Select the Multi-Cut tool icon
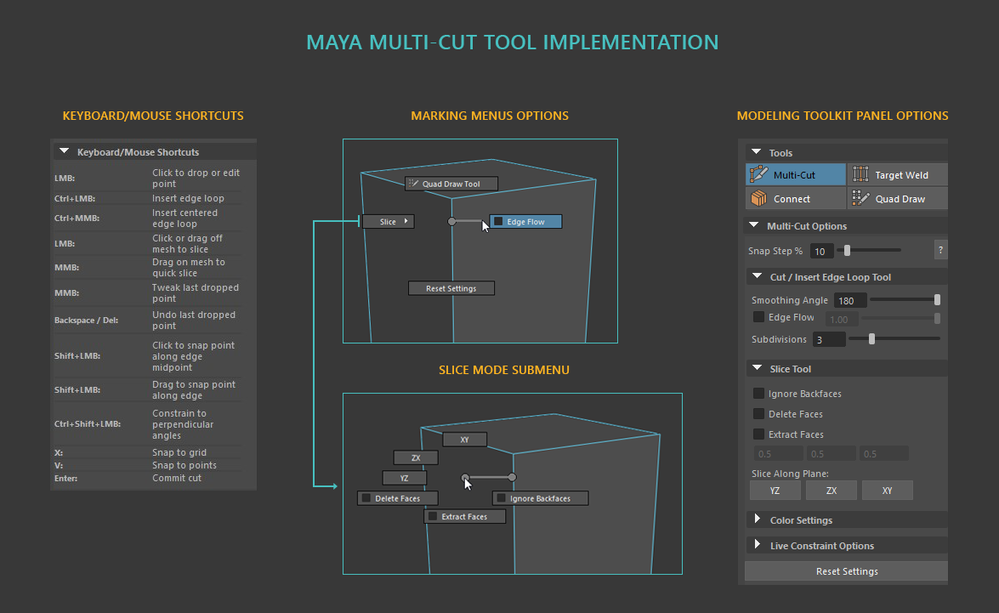This screenshot has width=999, height=613. (758, 175)
